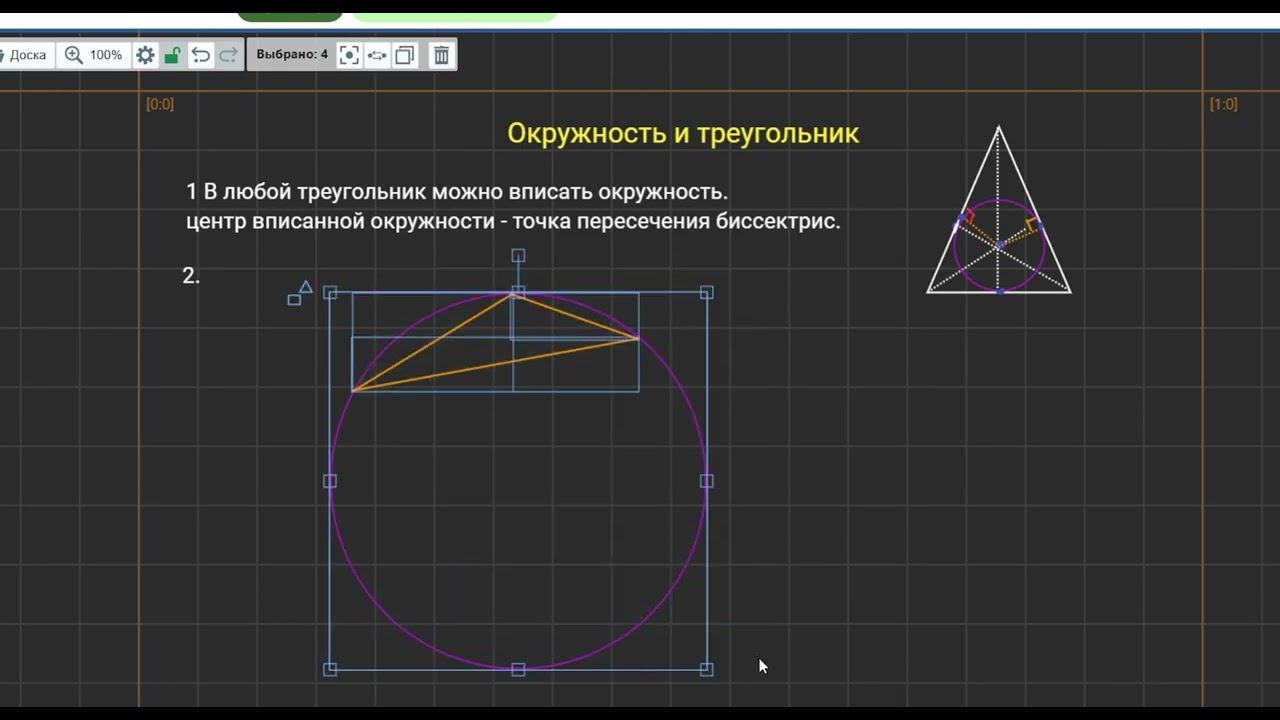
Task: Click the top-right selection corner handle
Action: point(707,293)
